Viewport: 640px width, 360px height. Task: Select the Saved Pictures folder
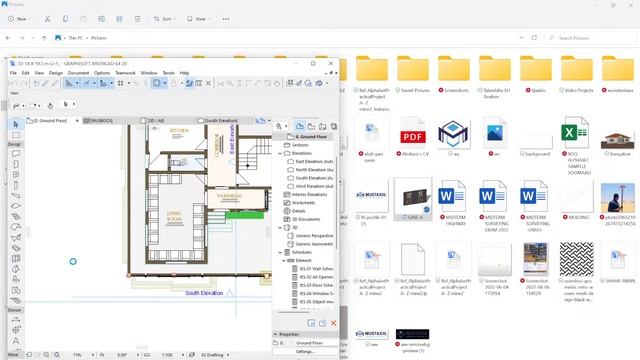point(413,75)
